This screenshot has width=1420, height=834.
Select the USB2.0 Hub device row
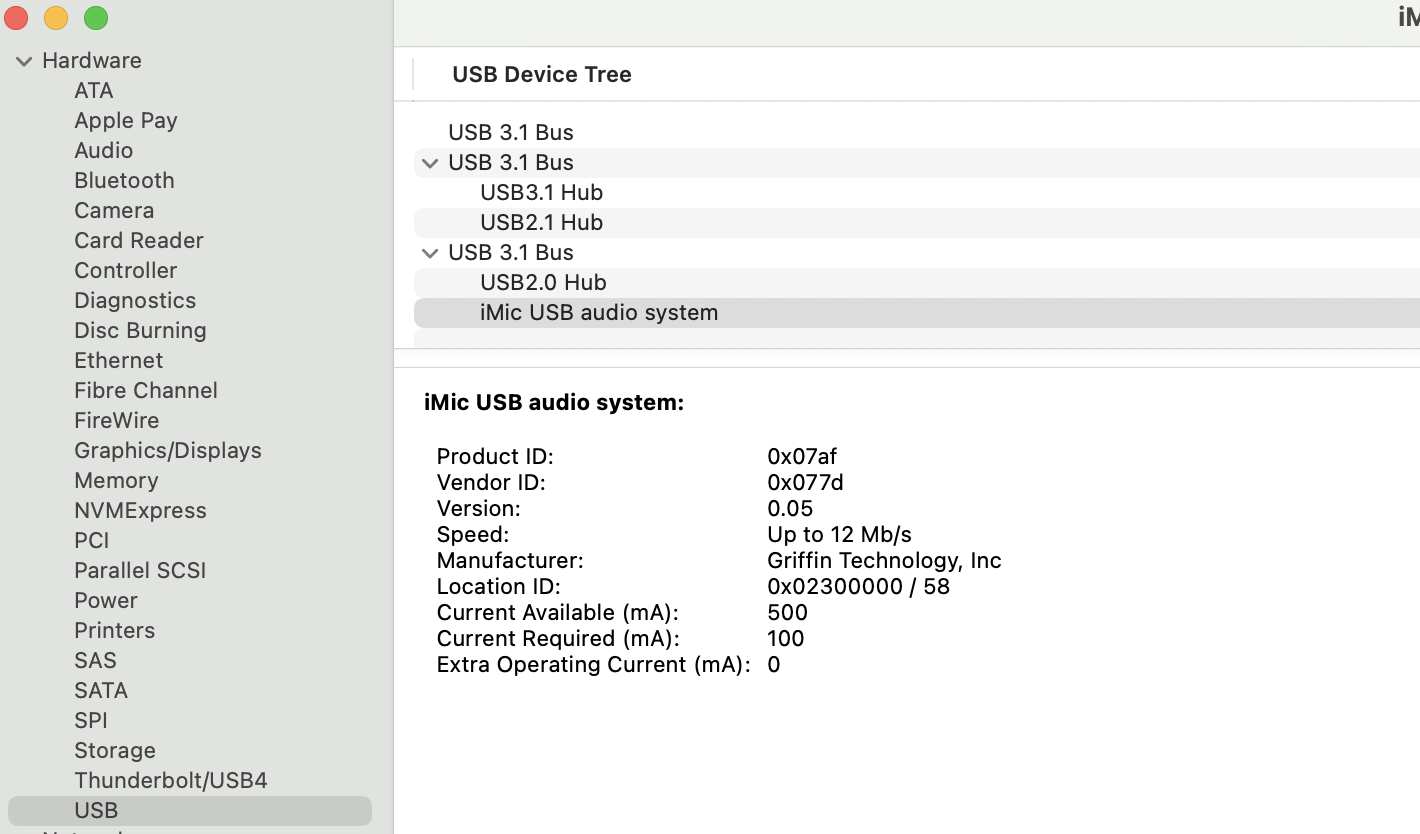pos(917,283)
